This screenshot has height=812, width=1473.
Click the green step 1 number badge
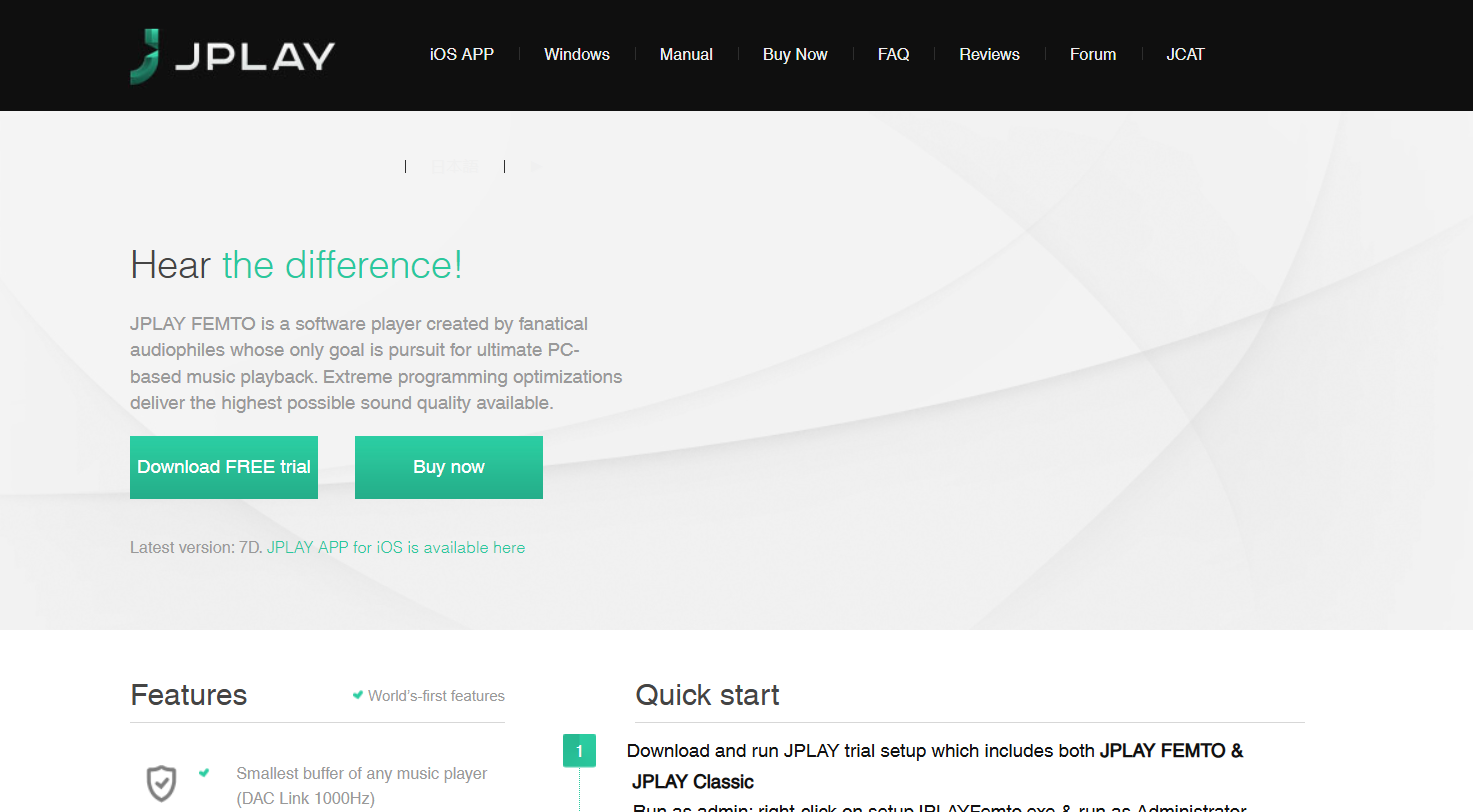pyautogui.click(x=579, y=751)
